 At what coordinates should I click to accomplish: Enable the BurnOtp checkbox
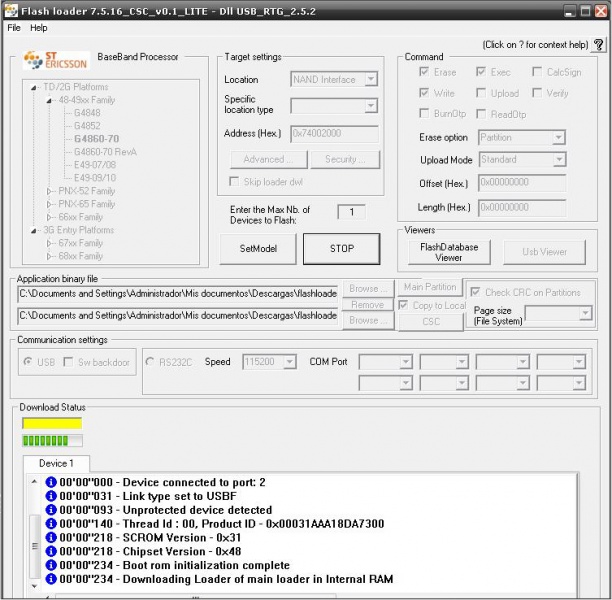click(x=423, y=114)
